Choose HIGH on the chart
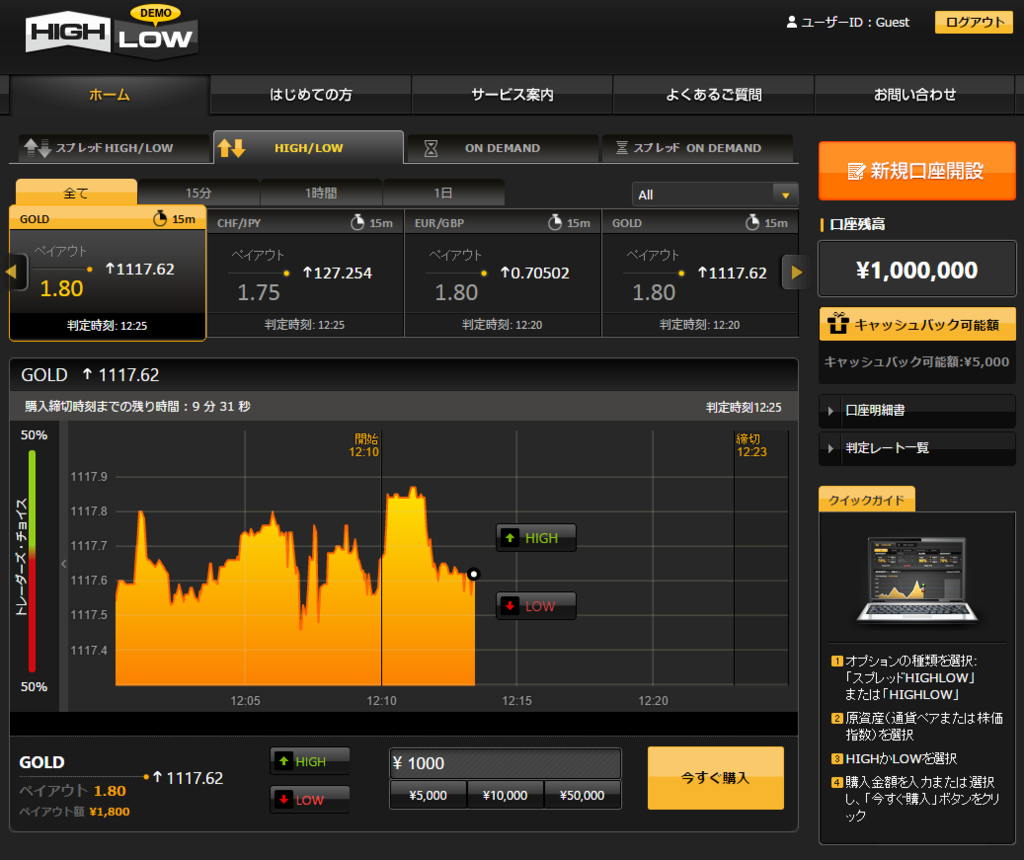Screen dimensions: 1024x860 (x=536, y=538)
